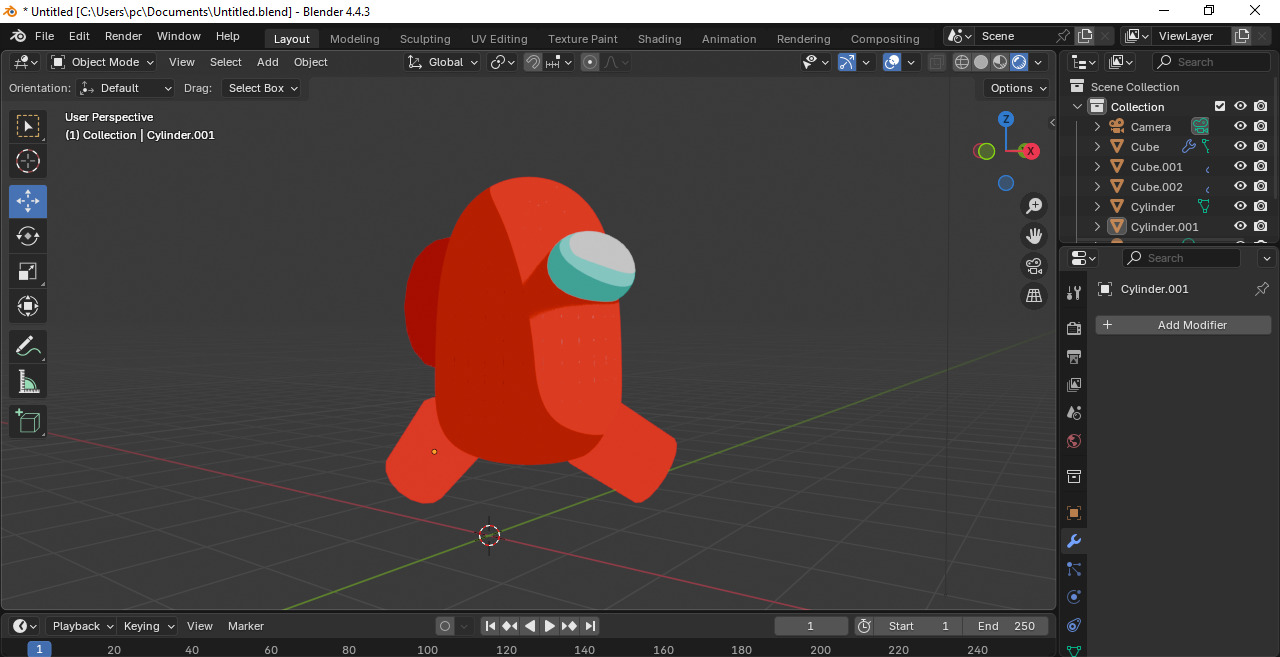Collapse the Collection in outliner
The height and width of the screenshot is (657, 1280).
(1077, 107)
